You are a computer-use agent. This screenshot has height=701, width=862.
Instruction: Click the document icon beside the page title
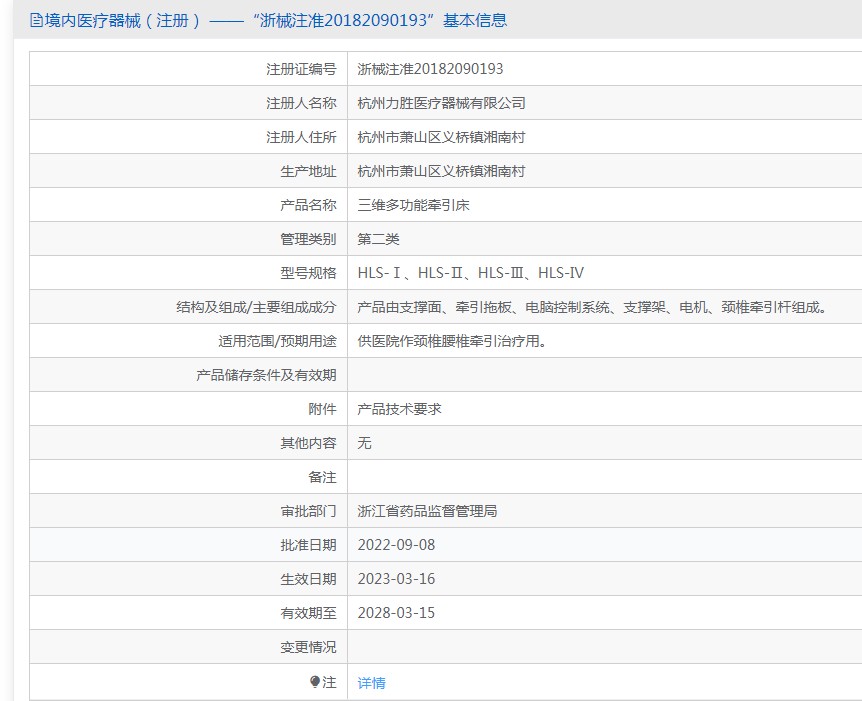[x=36, y=21]
